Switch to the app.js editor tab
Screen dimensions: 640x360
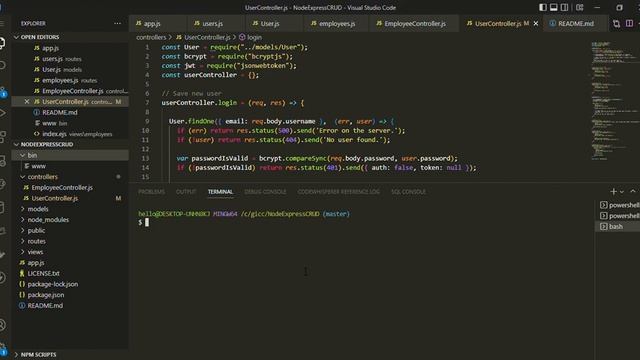tap(158, 24)
